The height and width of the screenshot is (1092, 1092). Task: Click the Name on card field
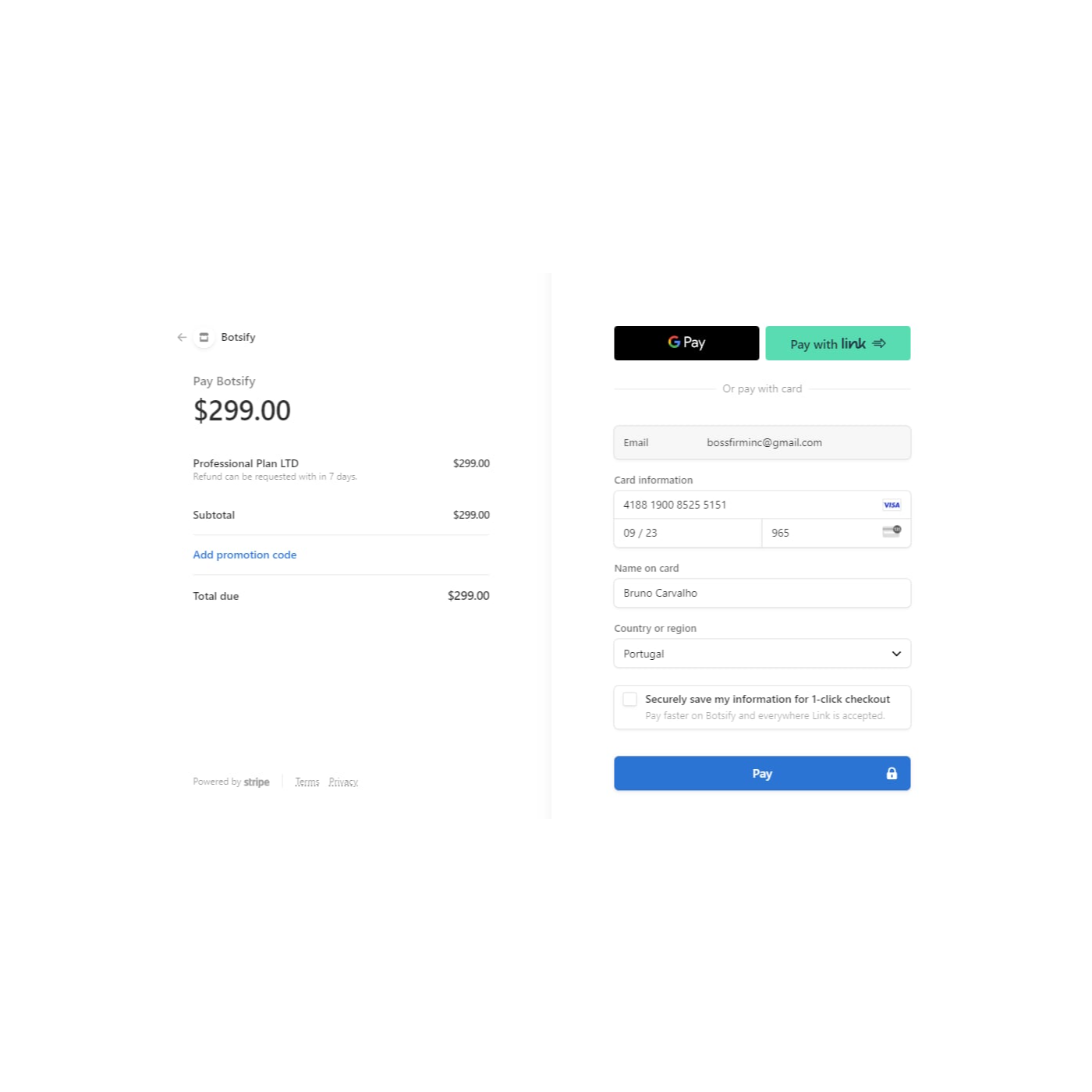[761, 594]
